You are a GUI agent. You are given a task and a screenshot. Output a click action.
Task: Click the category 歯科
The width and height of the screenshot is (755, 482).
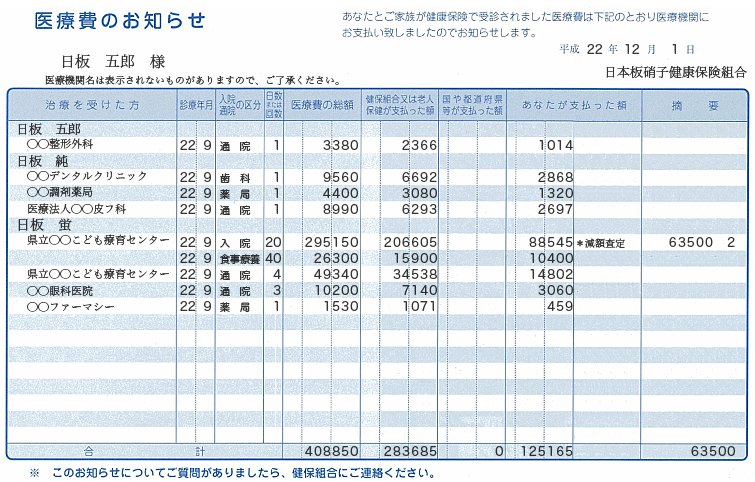coord(235,178)
